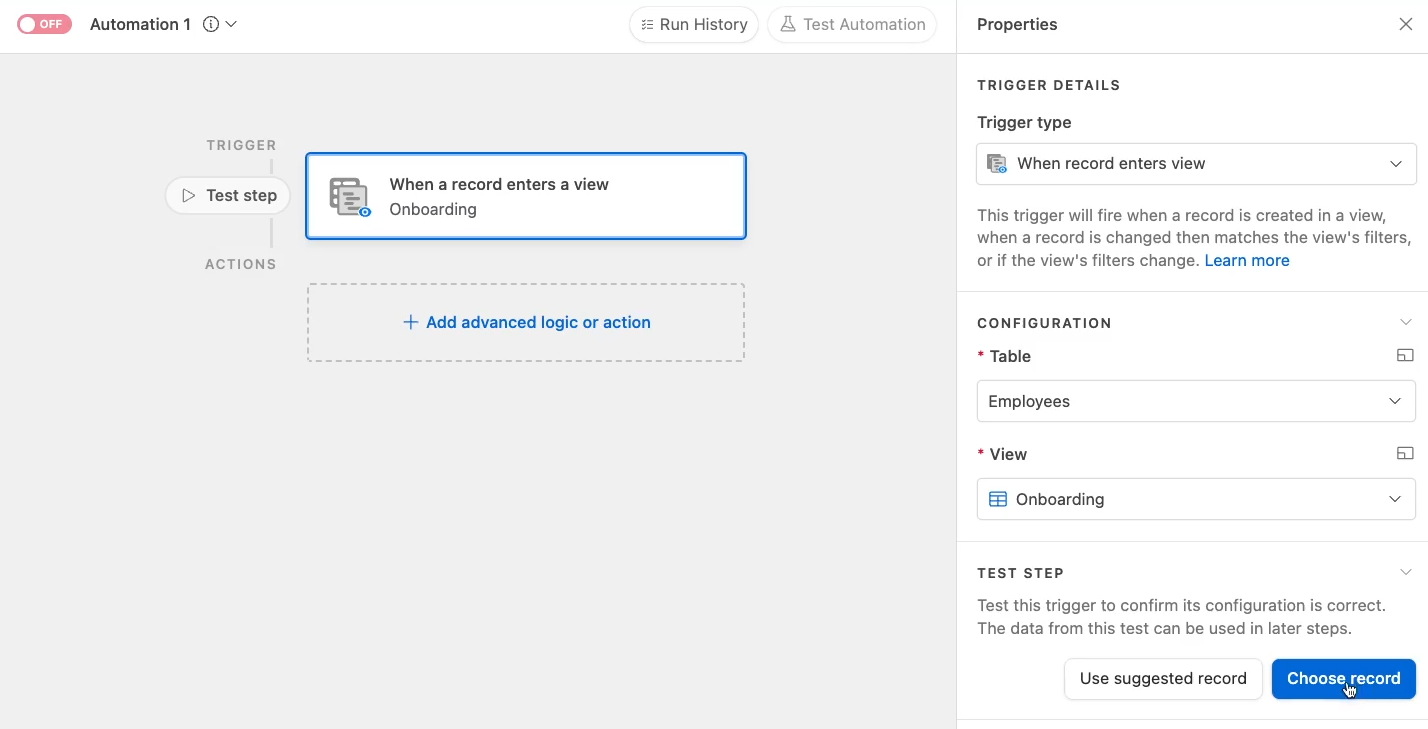Viewport: 1428px width, 729px height.
Task: Collapse the Test step section
Action: [x=1405, y=572]
